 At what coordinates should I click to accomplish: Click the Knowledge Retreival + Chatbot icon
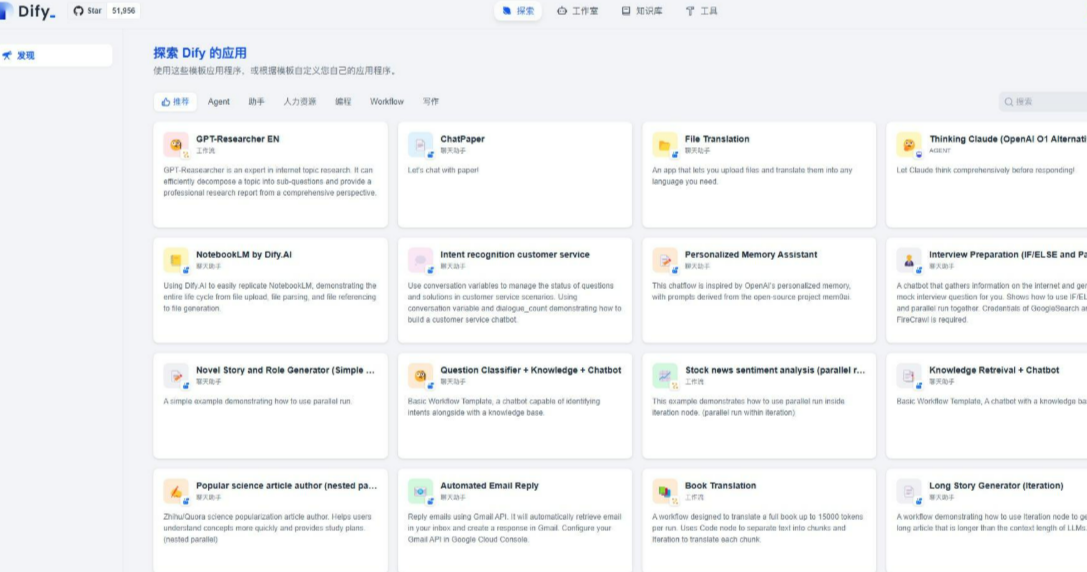coord(909,376)
